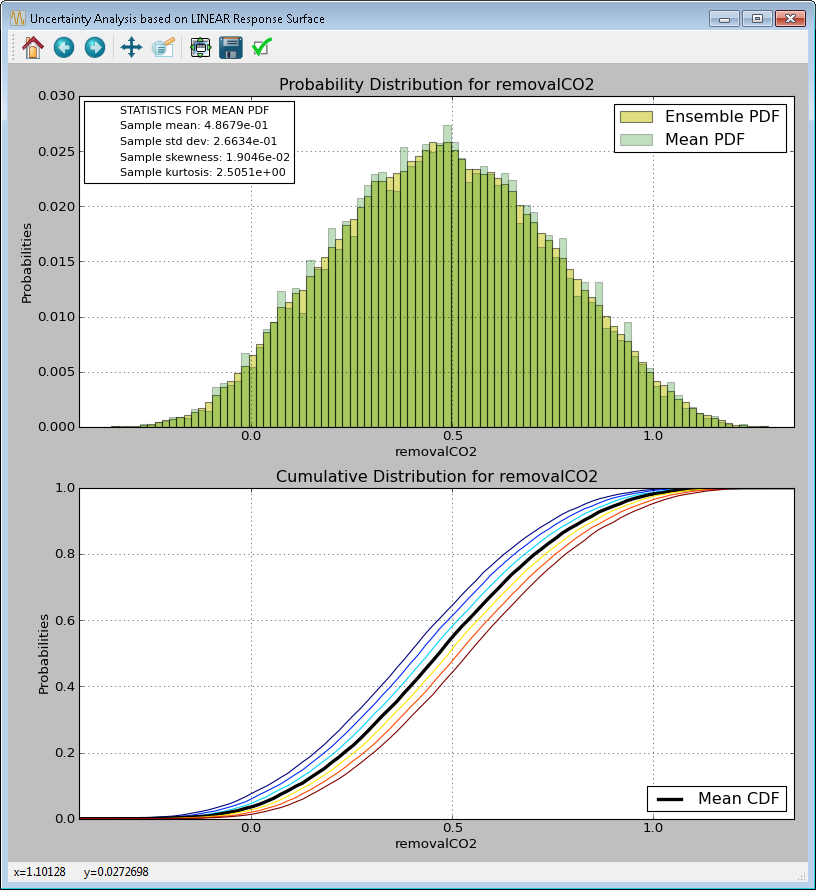This screenshot has height=890, width=816.
Task: Click the green checkmark toolbar icon
Action: pos(263,46)
